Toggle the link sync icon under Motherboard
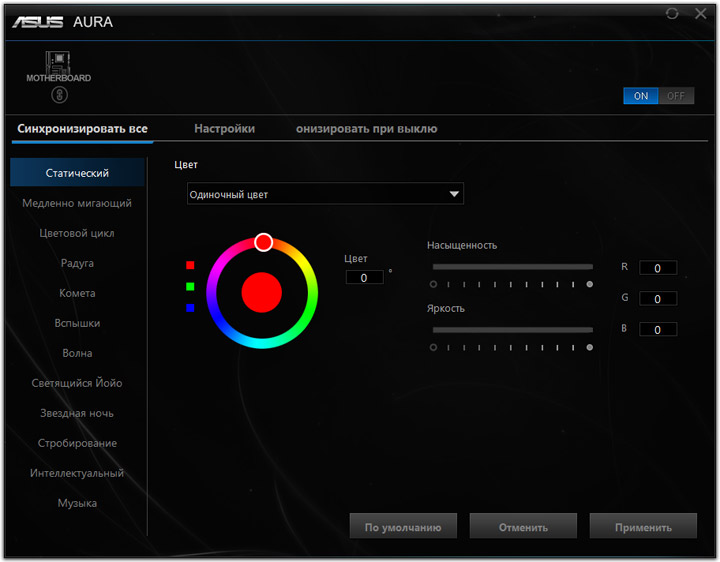The height and width of the screenshot is (562, 720). [59, 95]
